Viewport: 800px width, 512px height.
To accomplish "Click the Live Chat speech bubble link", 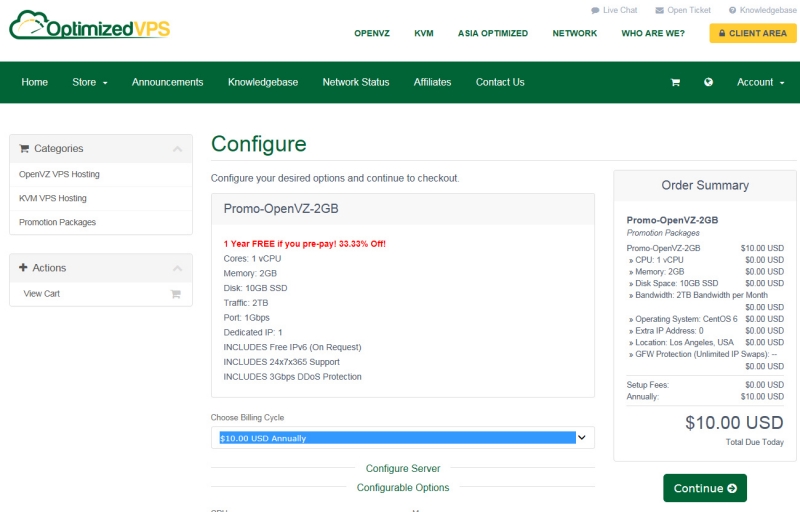I will click(x=614, y=10).
